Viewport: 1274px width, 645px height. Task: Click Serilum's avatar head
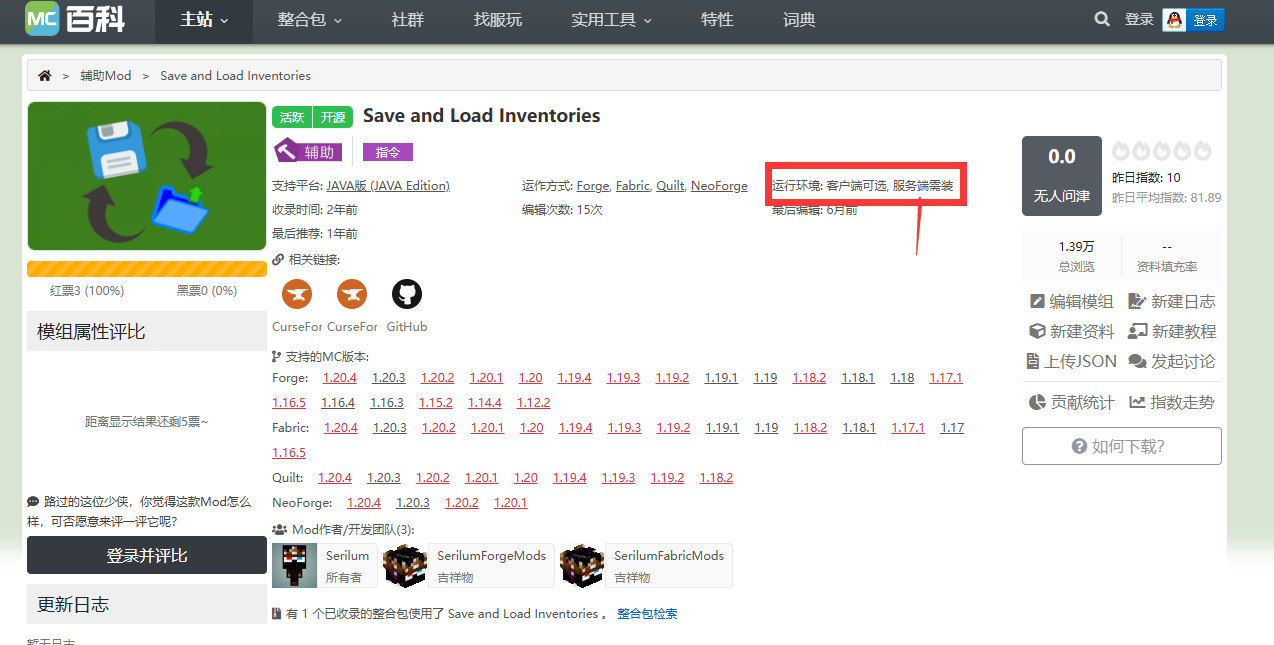click(x=294, y=565)
